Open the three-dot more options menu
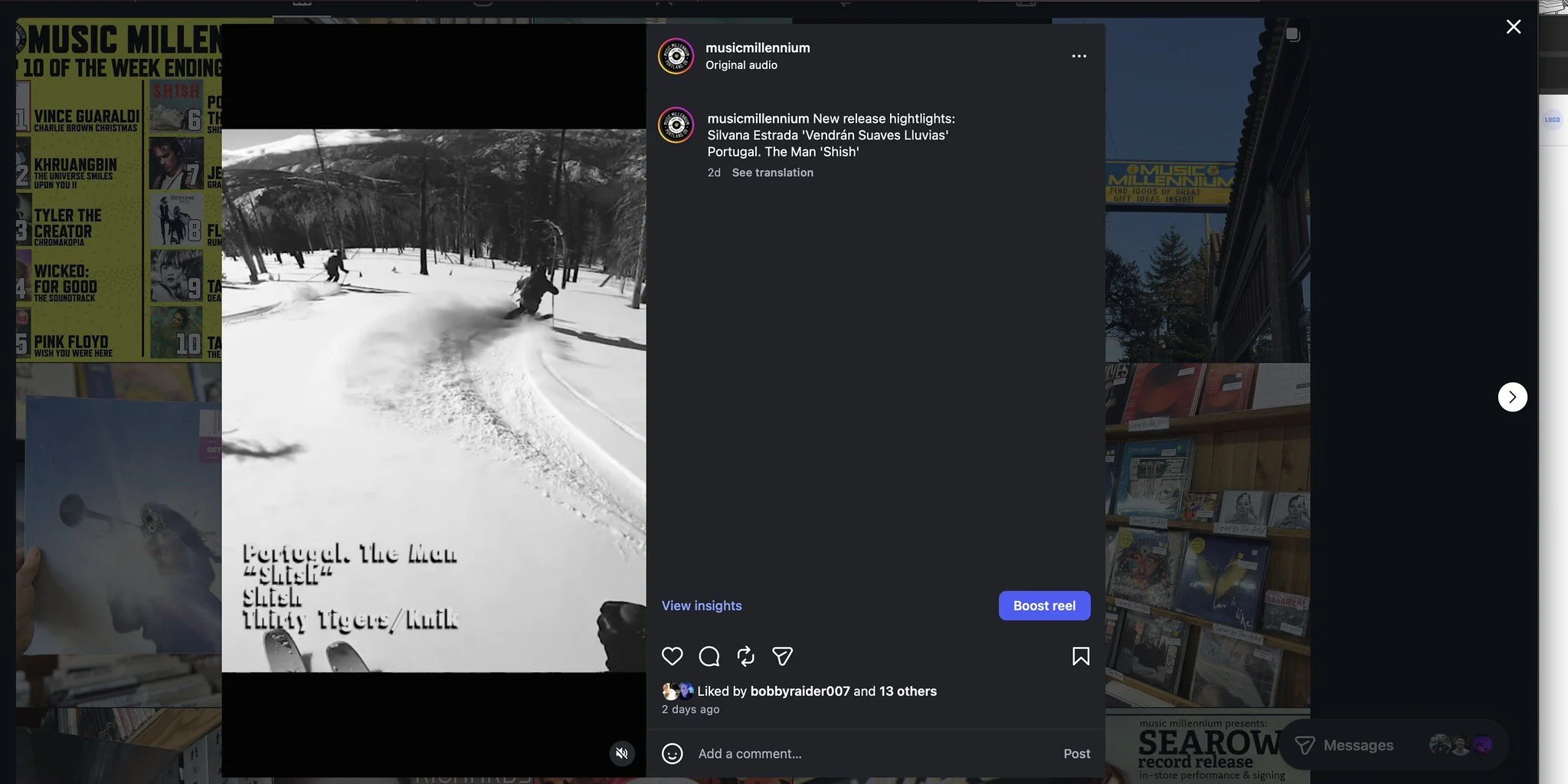This screenshot has width=1568, height=784. click(1079, 56)
